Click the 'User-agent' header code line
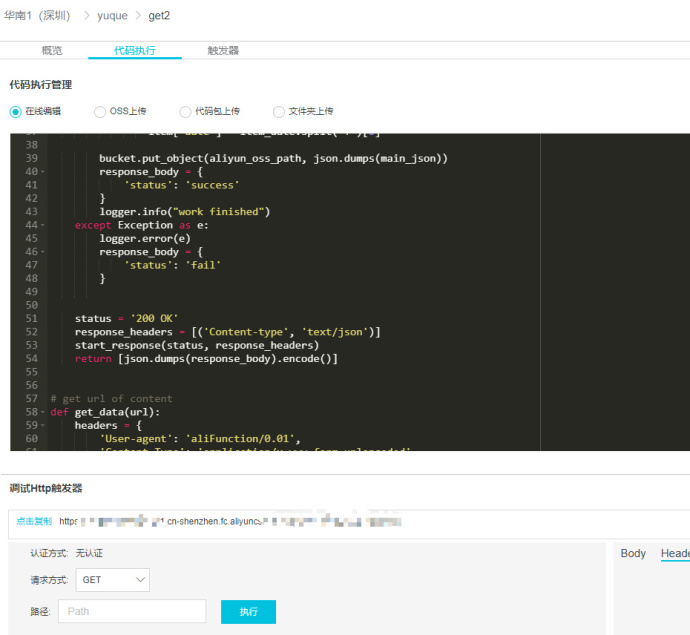 [x=200, y=439]
